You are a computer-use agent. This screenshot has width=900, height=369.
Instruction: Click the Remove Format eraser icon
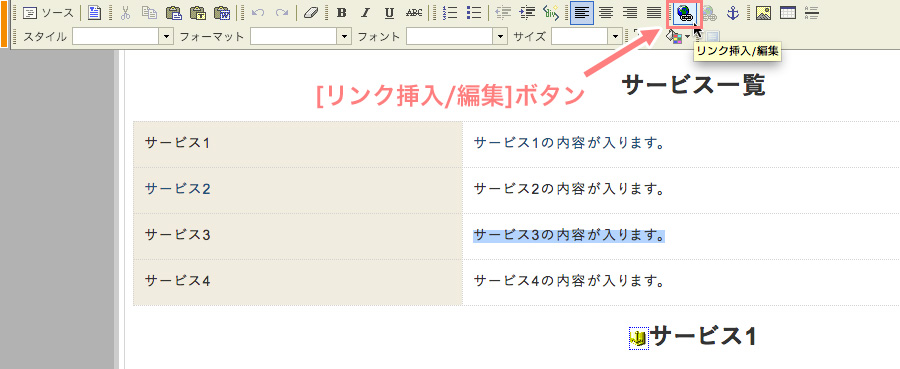(x=310, y=13)
